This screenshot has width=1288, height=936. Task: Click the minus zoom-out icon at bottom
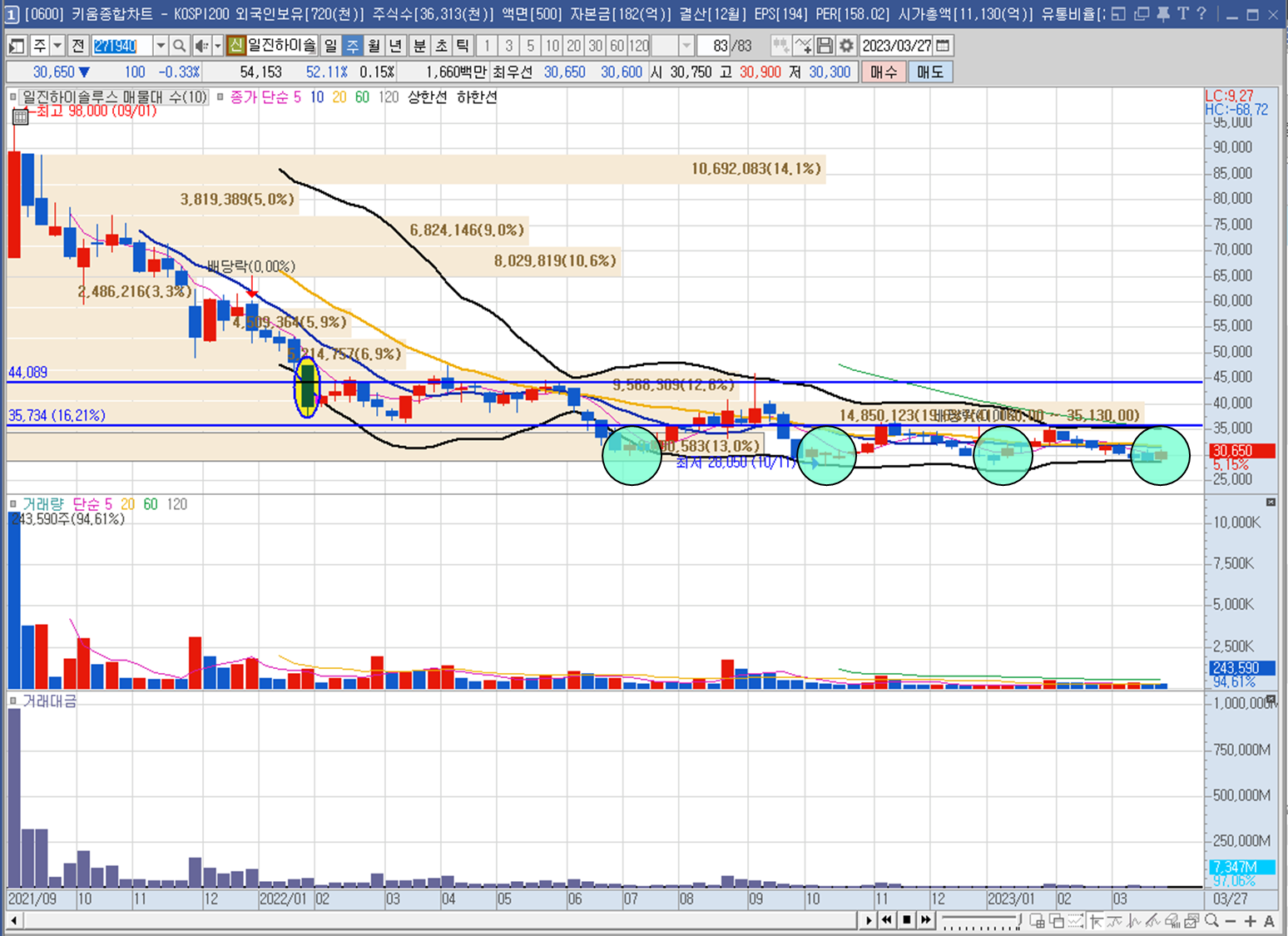[x=1231, y=920]
